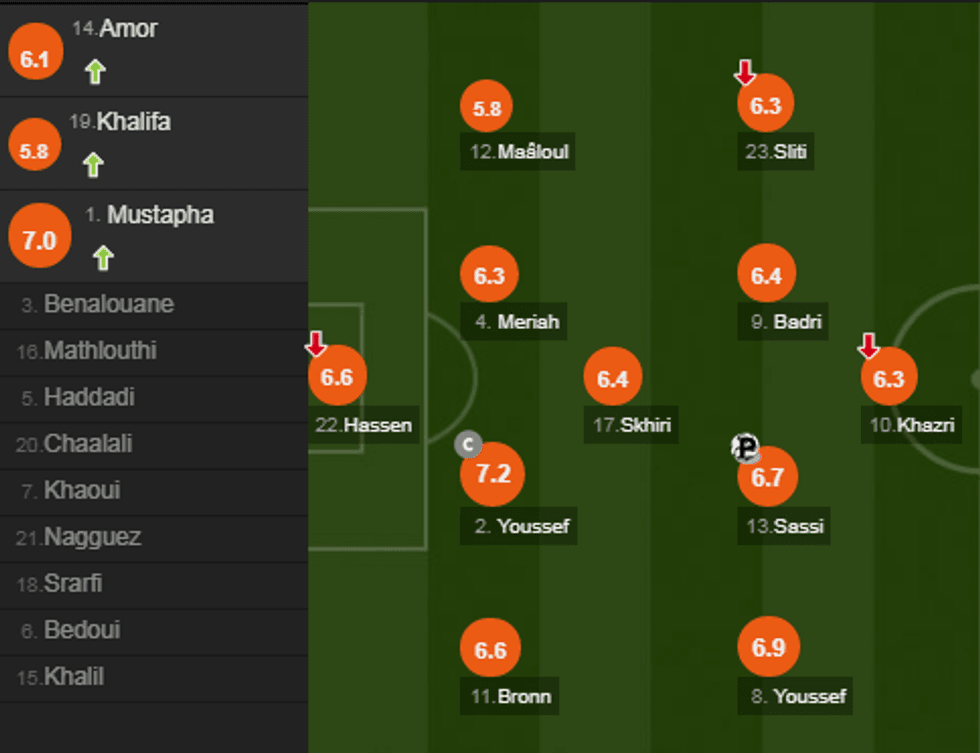Click the red substitution arrow above Sliti
The width and height of the screenshot is (980, 753).
[744, 72]
